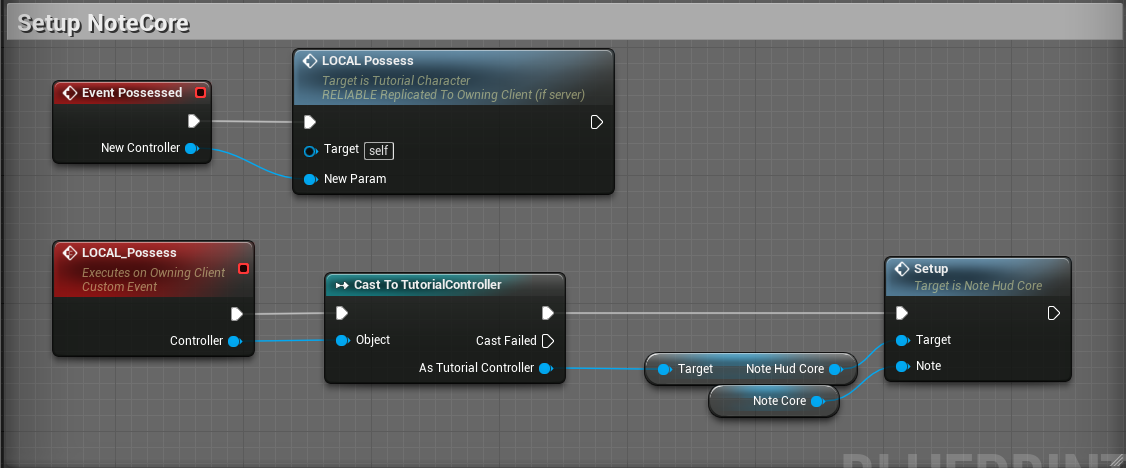The width and height of the screenshot is (1126, 468).
Task: Click the 'RELIABLE Replicated To Owning Client' text
Action: click(x=453, y=95)
